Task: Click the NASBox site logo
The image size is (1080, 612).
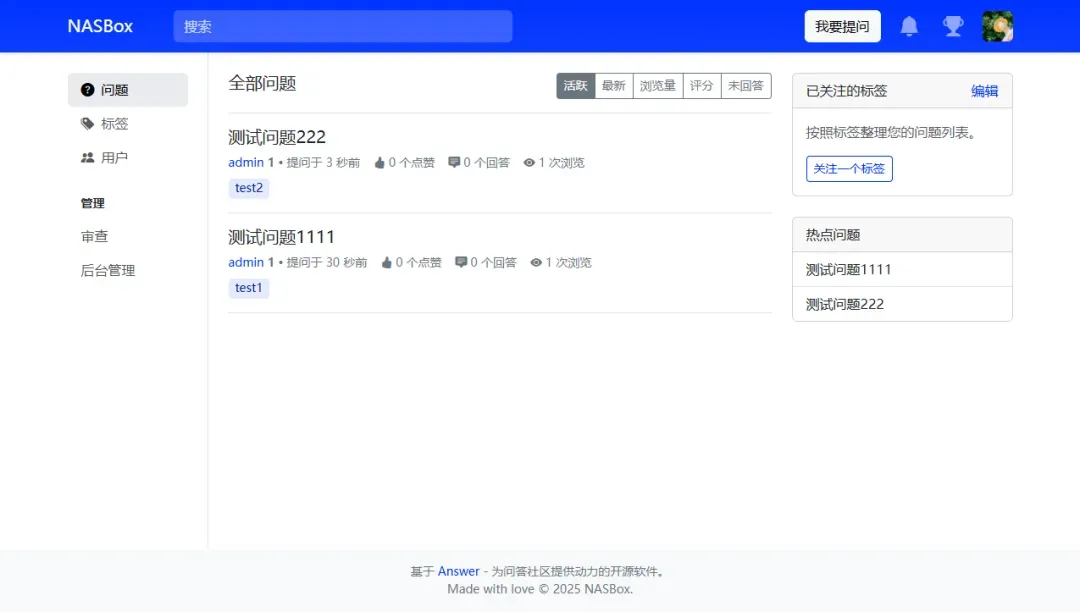Action: [x=100, y=26]
